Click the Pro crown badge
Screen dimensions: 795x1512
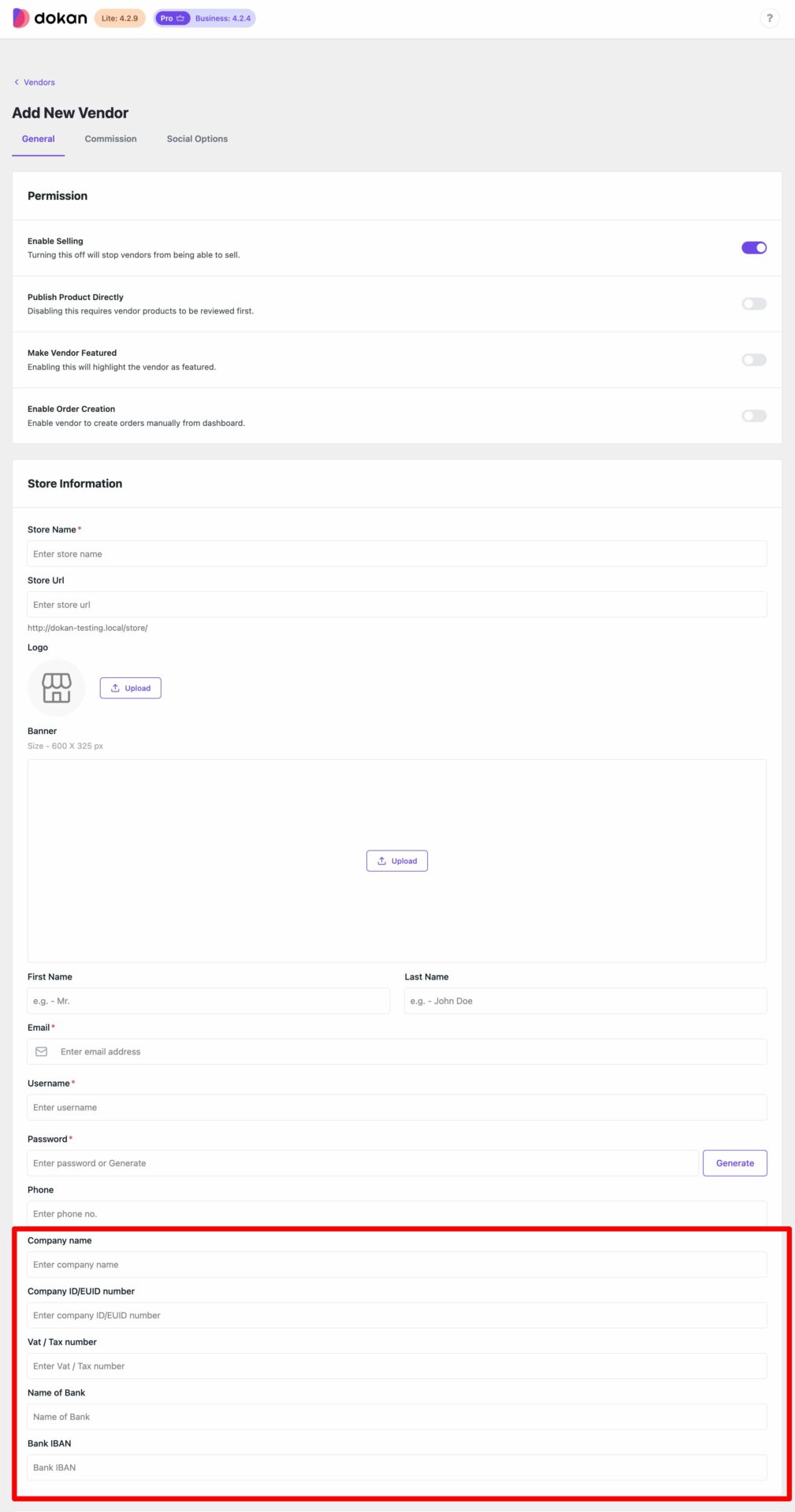pos(173,18)
